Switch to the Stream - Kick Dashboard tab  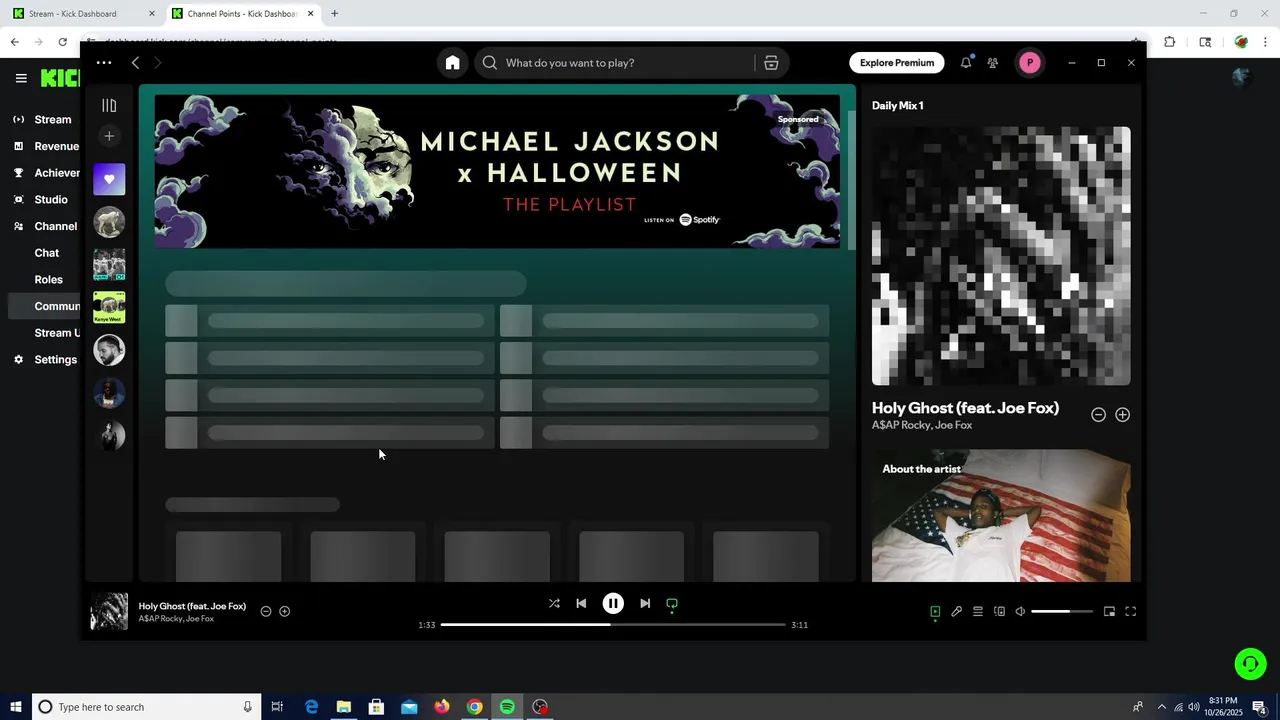(x=85, y=14)
